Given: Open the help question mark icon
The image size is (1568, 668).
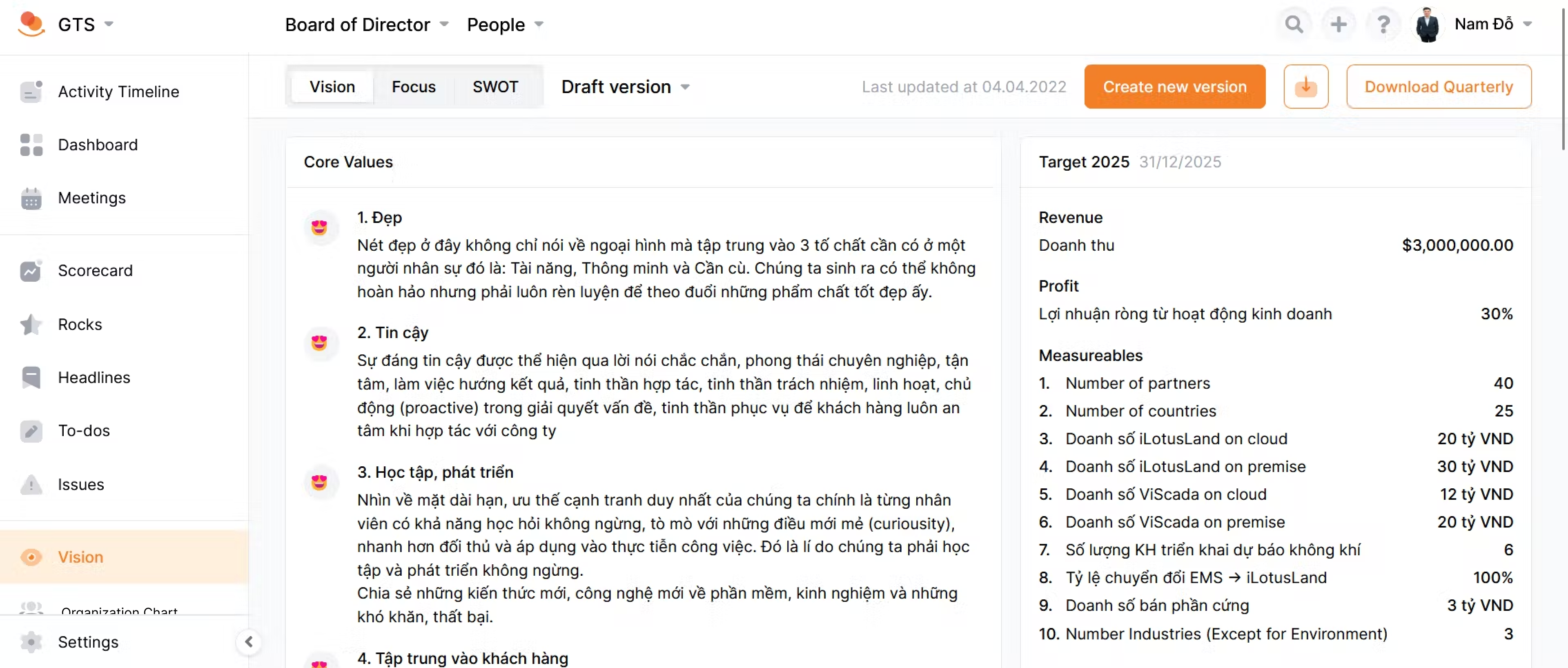Looking at the screenshot, I should click(x=1383, y=24).
